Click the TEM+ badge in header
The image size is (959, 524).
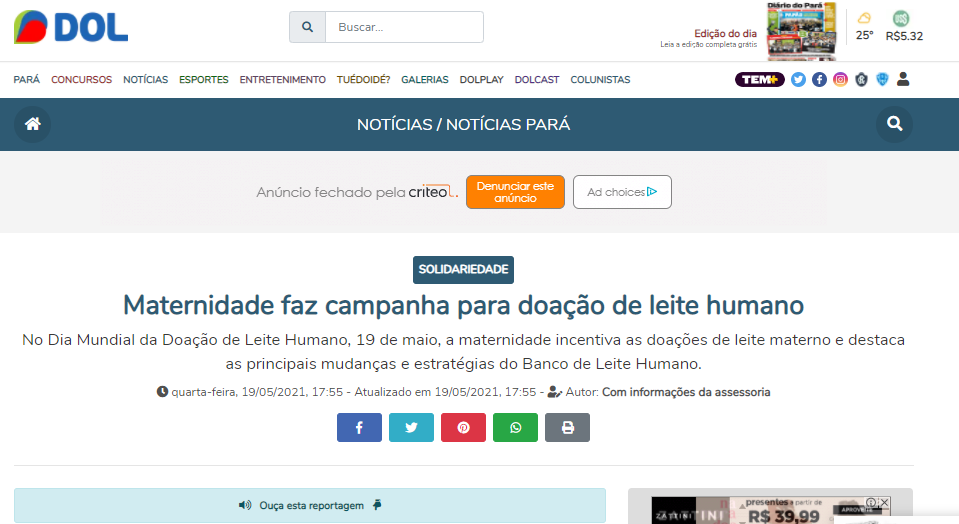tap(759, 79)
